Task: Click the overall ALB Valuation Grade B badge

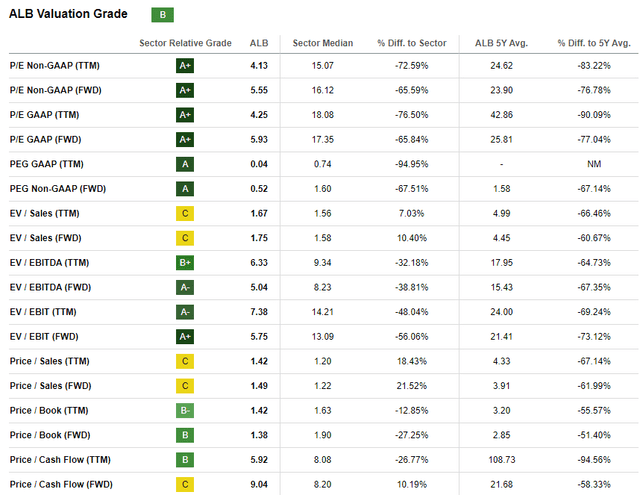Action: click(x=162, y=15)
